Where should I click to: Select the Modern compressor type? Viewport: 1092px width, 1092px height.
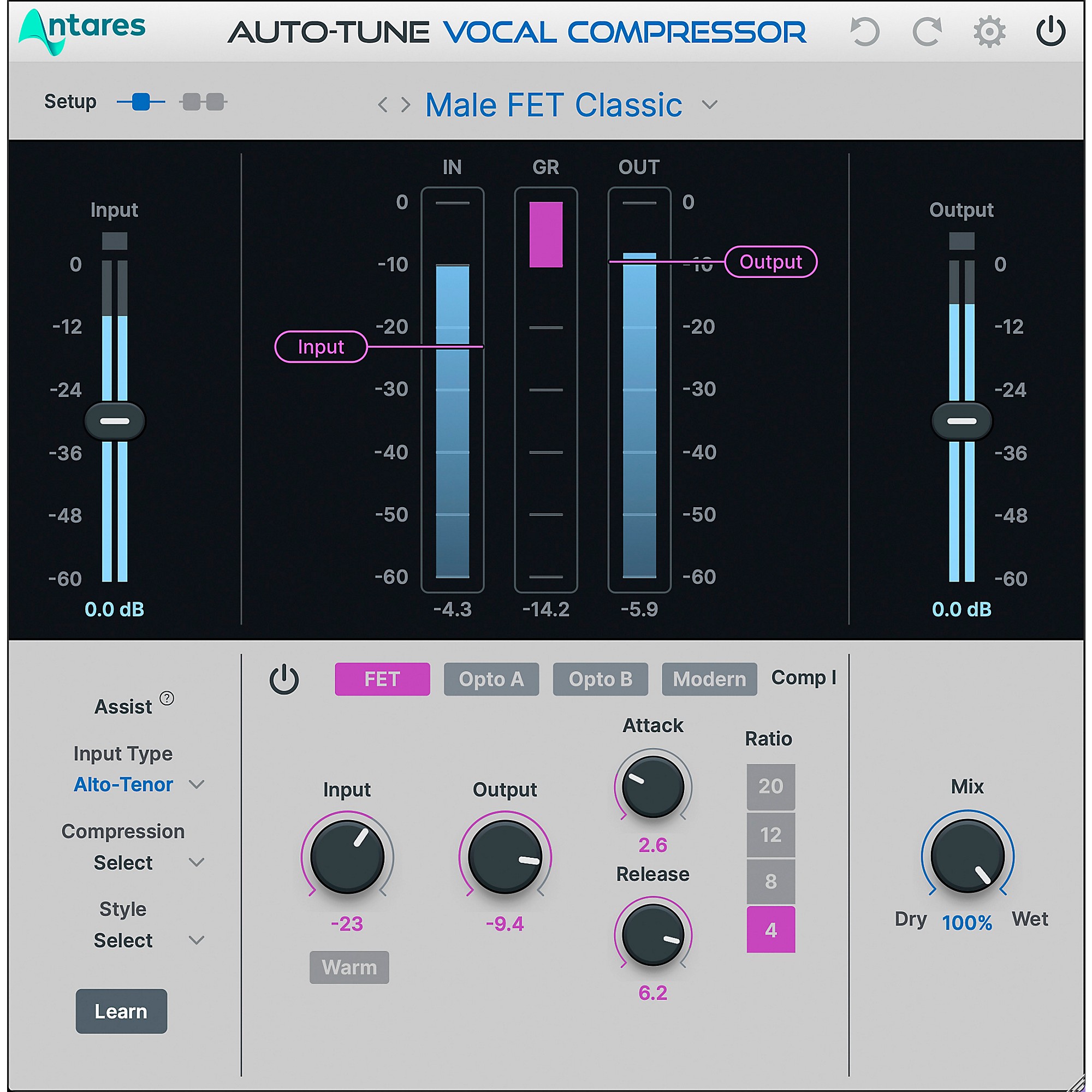pyautogui.click(x=709, y=679)
